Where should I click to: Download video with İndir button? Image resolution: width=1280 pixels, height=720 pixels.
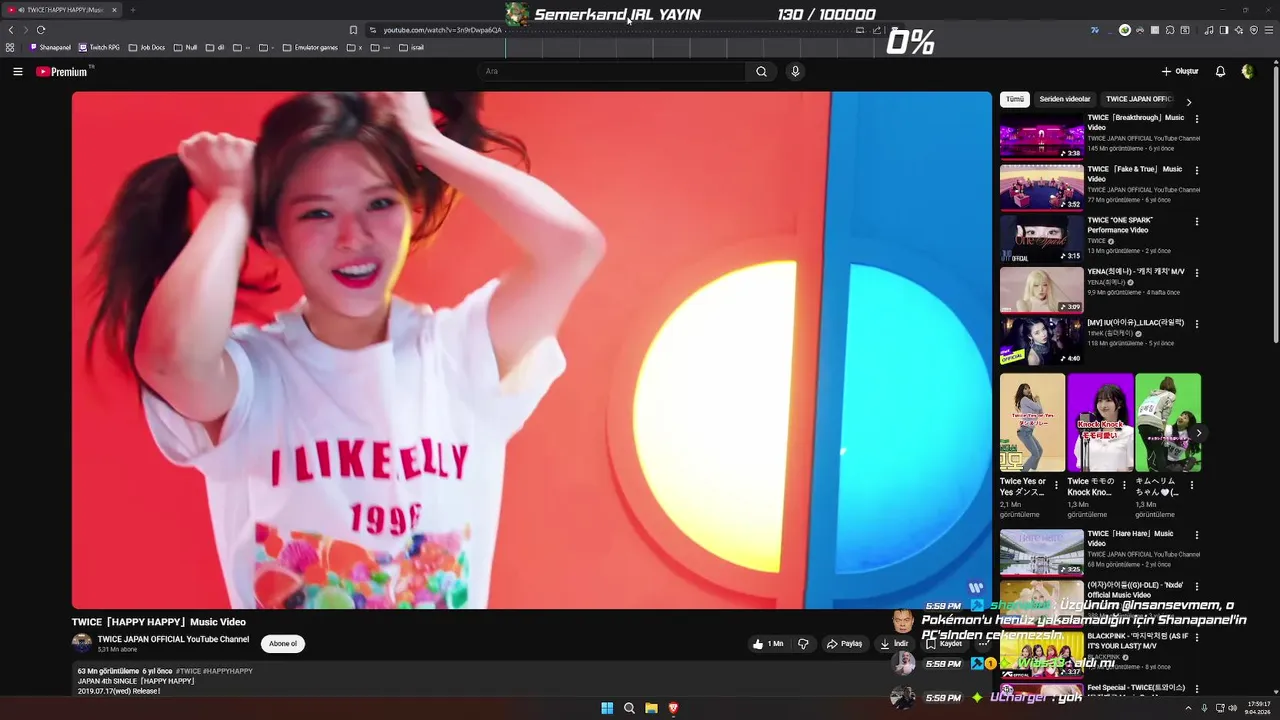(894, 644)
